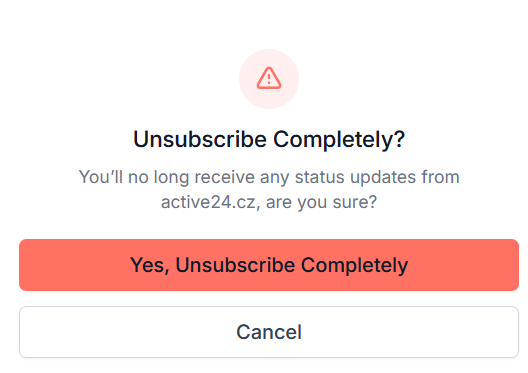
Task: Click the white outlined Cancel button
Action: (x=269, y=332)
